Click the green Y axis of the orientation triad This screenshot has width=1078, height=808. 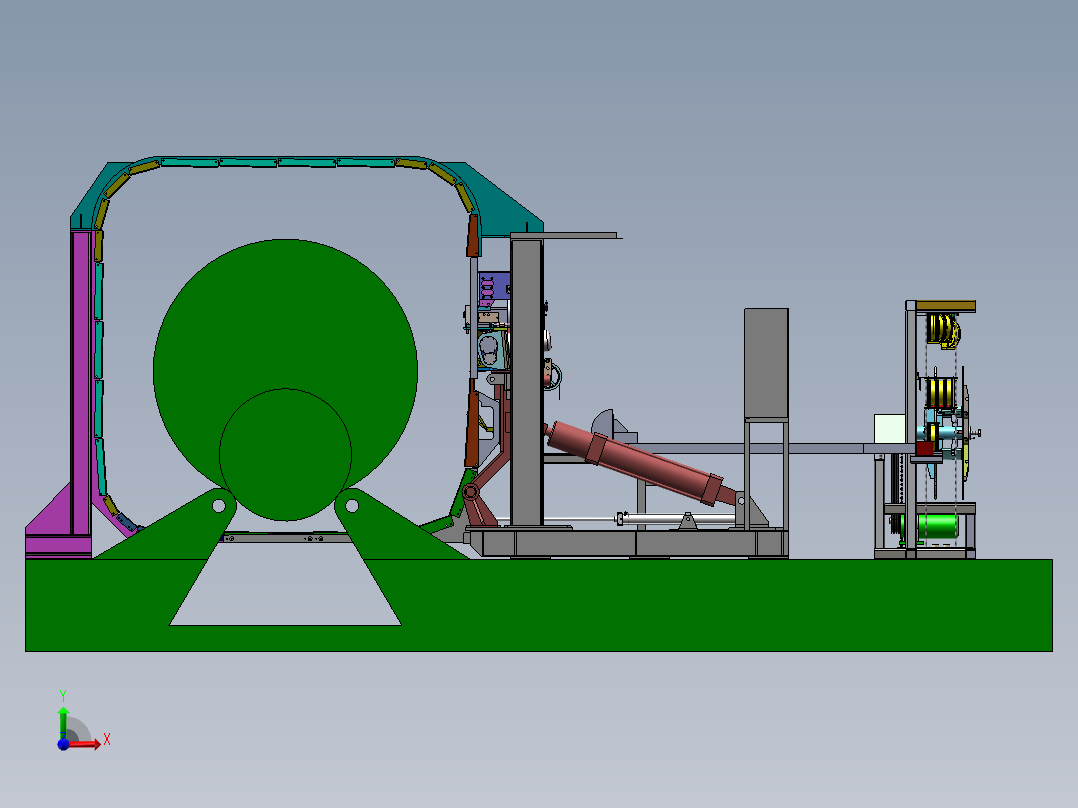pyautogui.click(x=63, y=721)
